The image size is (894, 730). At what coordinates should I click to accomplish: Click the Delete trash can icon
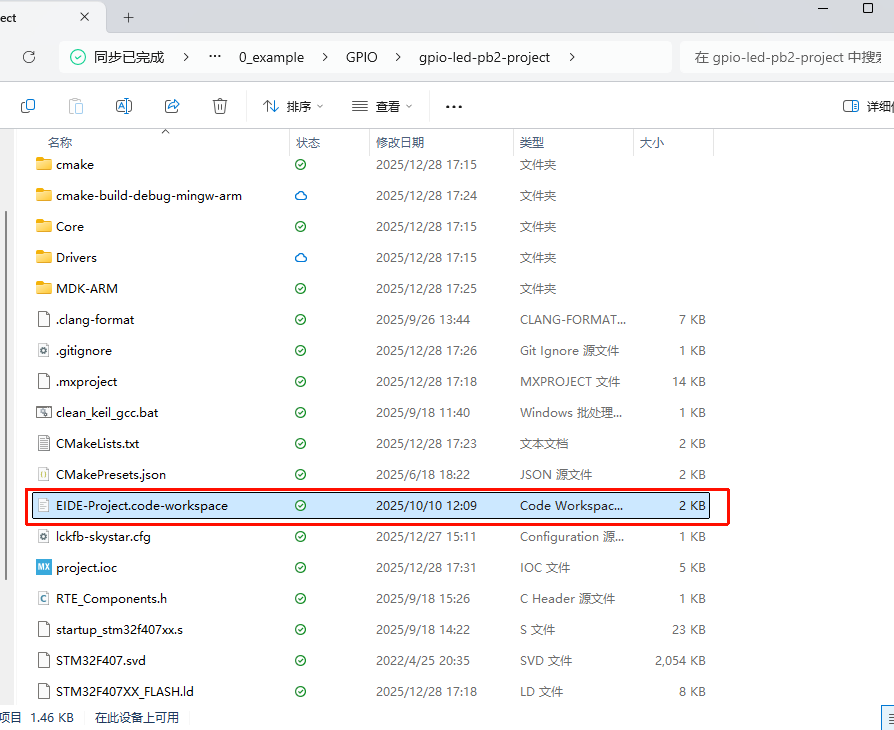pyautogui.click(x=220, y=106)
